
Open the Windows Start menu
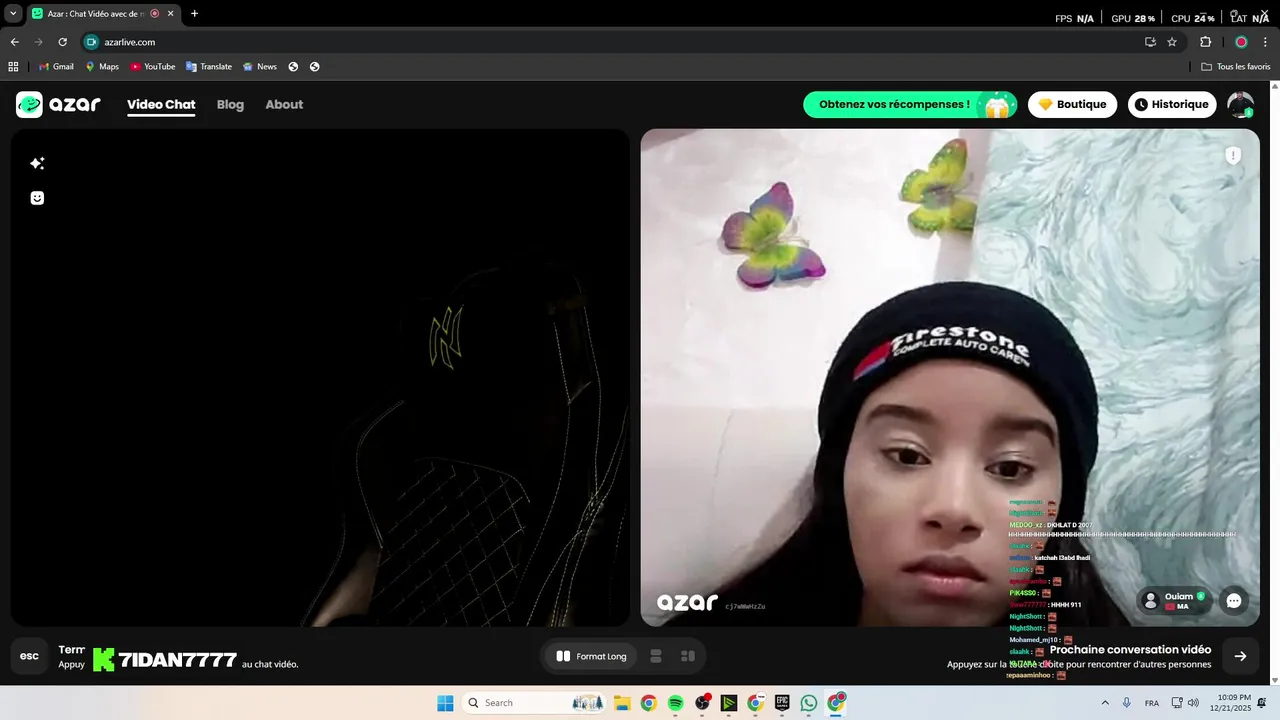point(445,703)
